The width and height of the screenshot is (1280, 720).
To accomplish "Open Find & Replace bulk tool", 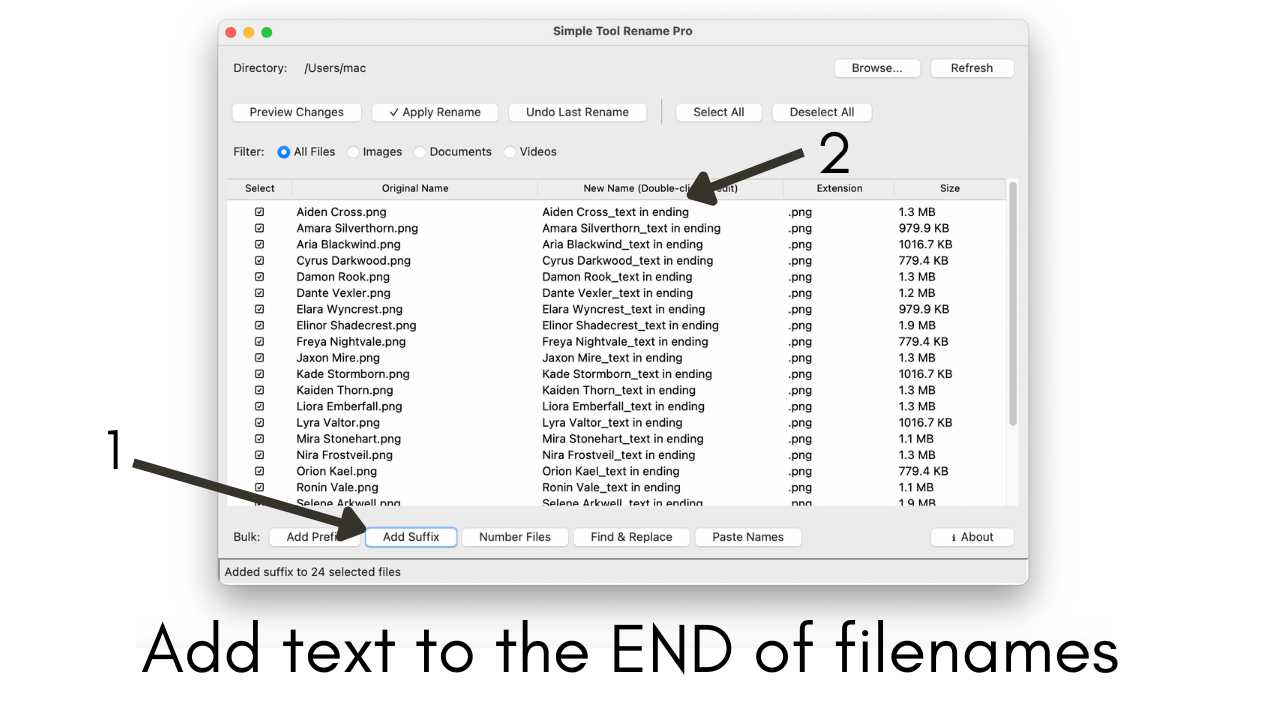I will pyautogui.click(x=631, y=537).
